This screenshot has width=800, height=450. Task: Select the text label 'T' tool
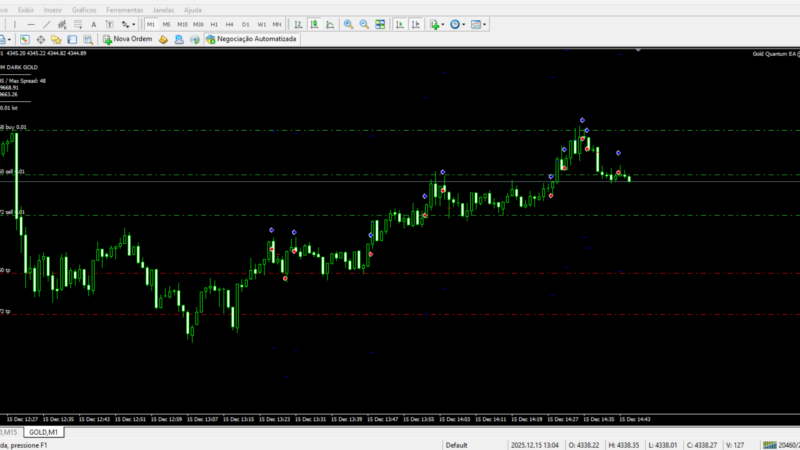(x=109, y=24)
